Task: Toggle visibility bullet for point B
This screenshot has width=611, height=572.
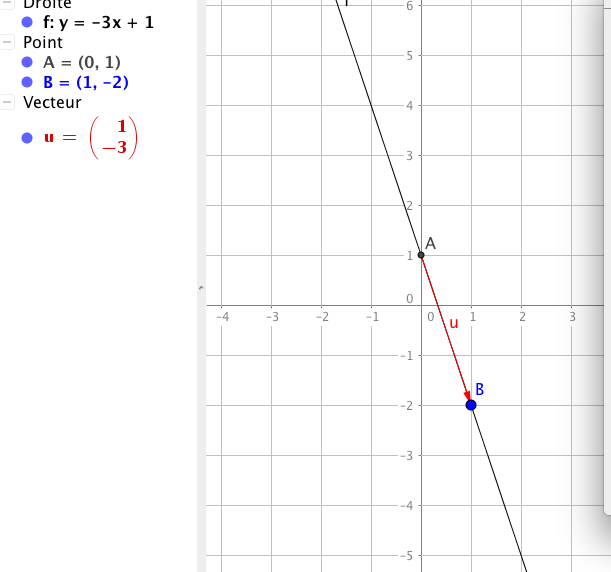Action: coord(27,82)
